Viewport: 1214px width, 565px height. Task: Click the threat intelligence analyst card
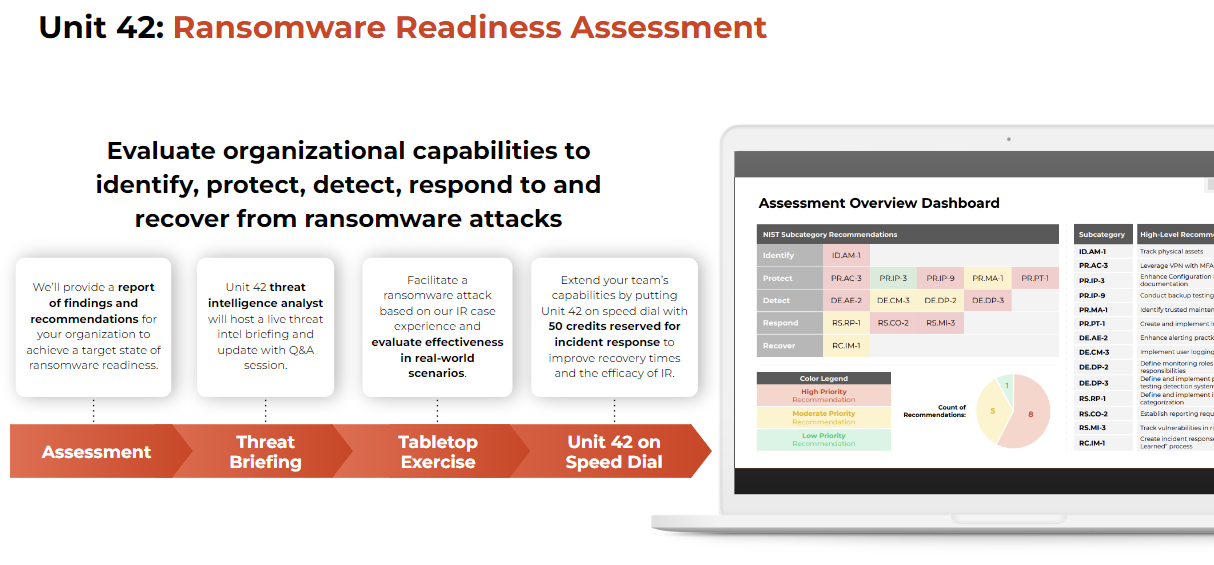point(265,326)
